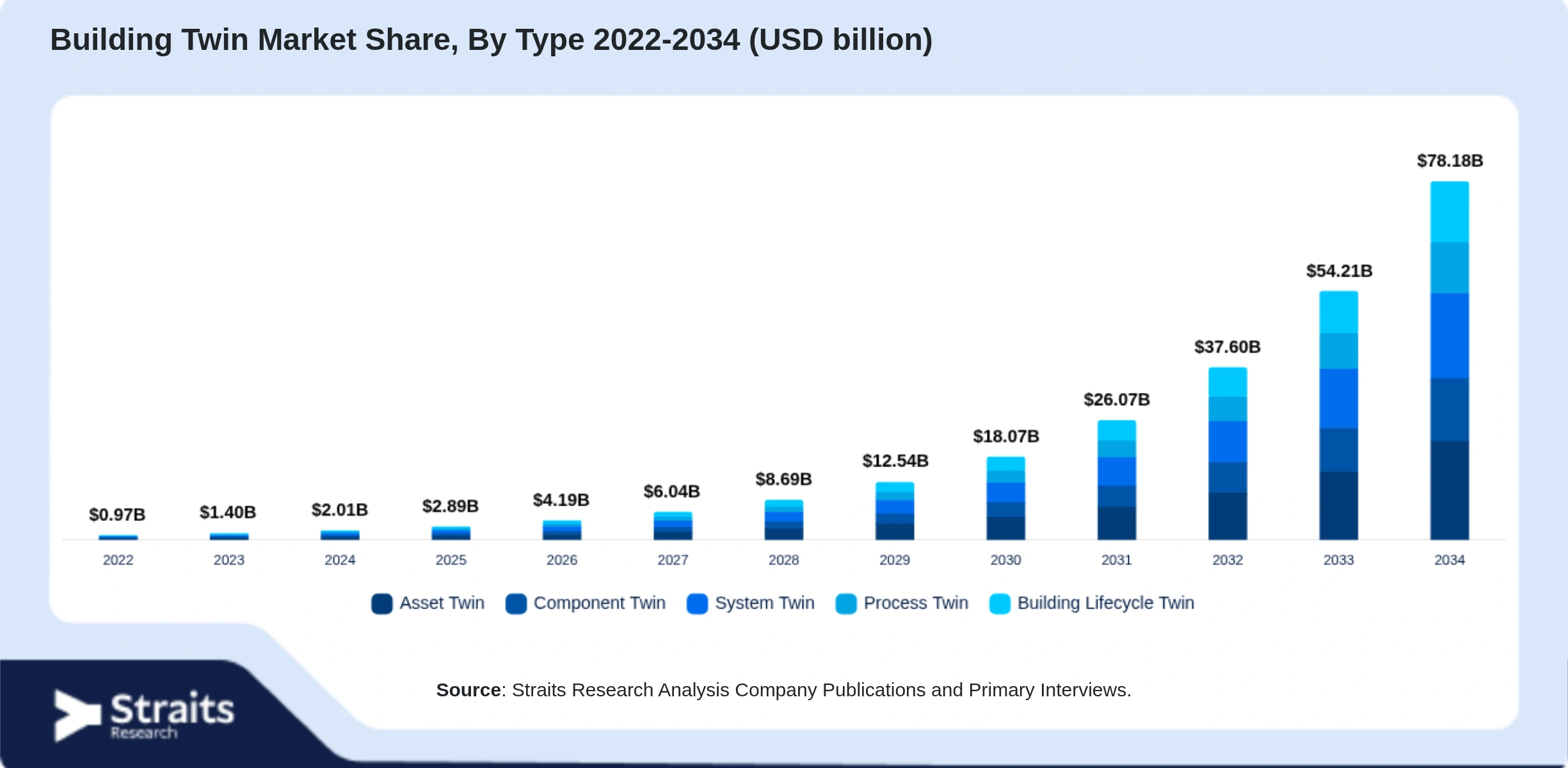Viewport: 1568px width, 768px height.
Task: Click Building Lifecycle segment of 2034 bar
Action: point(1450,212)
